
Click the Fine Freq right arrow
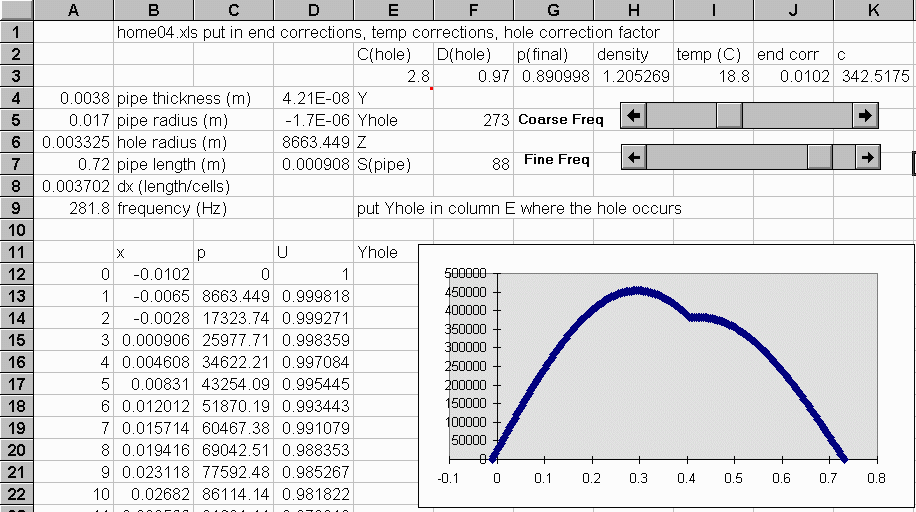pos(867,157)
